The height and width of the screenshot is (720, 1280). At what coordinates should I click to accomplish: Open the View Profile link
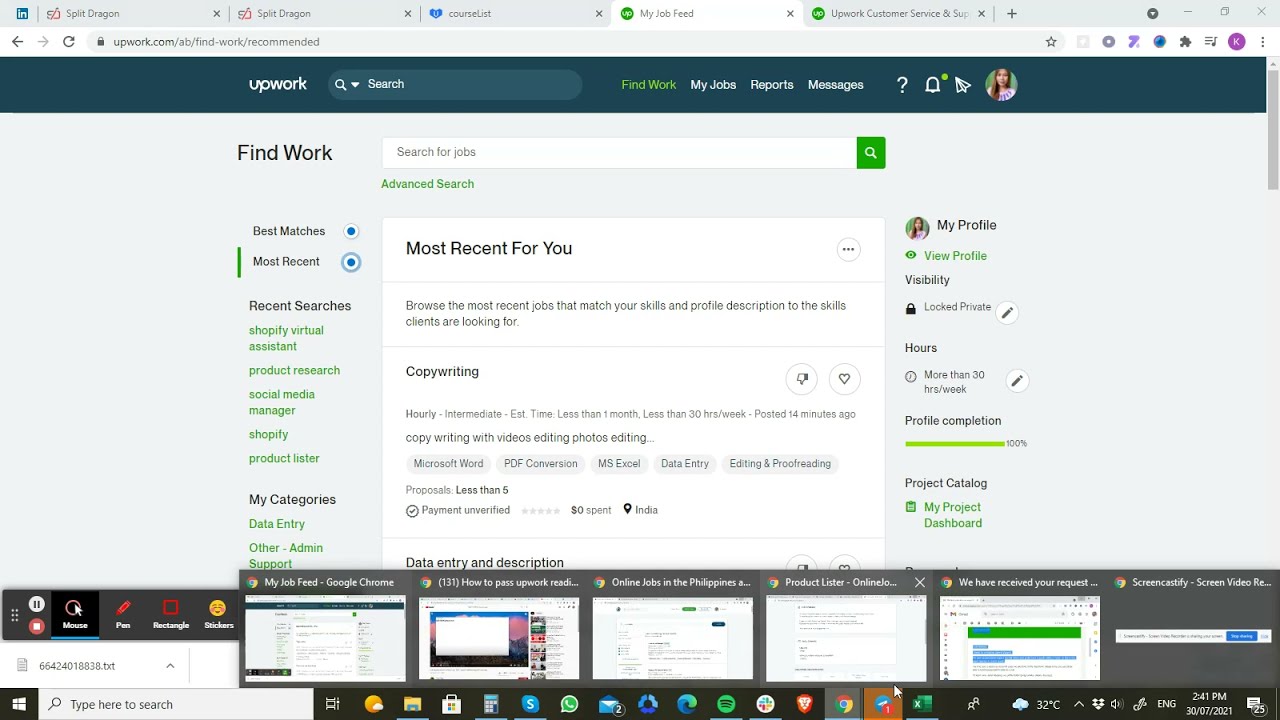point(955,256)
